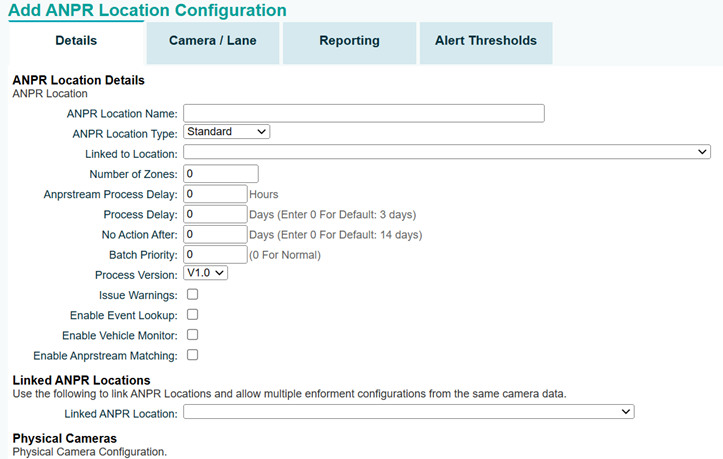Select the Alert Thresholds tab
The image size is (723, 459).
tap(486, 43)
